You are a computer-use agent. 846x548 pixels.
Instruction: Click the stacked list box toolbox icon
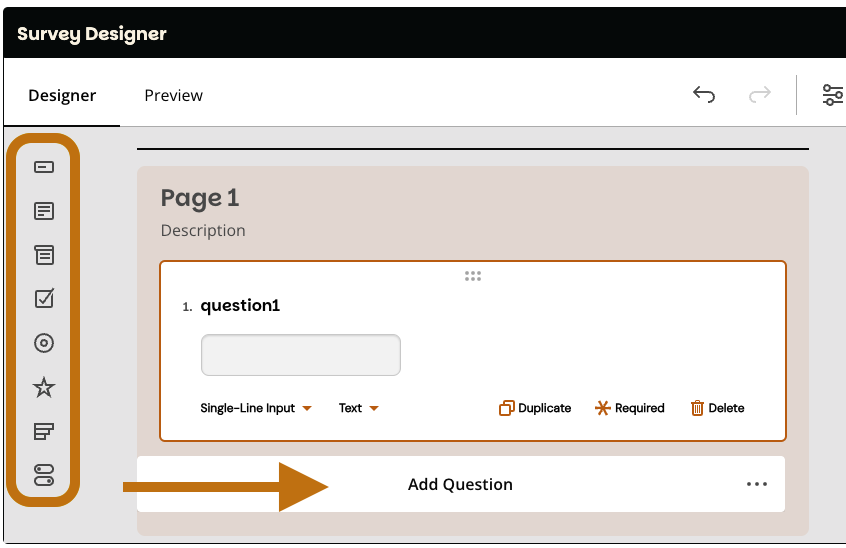click(x=44, y=255)
